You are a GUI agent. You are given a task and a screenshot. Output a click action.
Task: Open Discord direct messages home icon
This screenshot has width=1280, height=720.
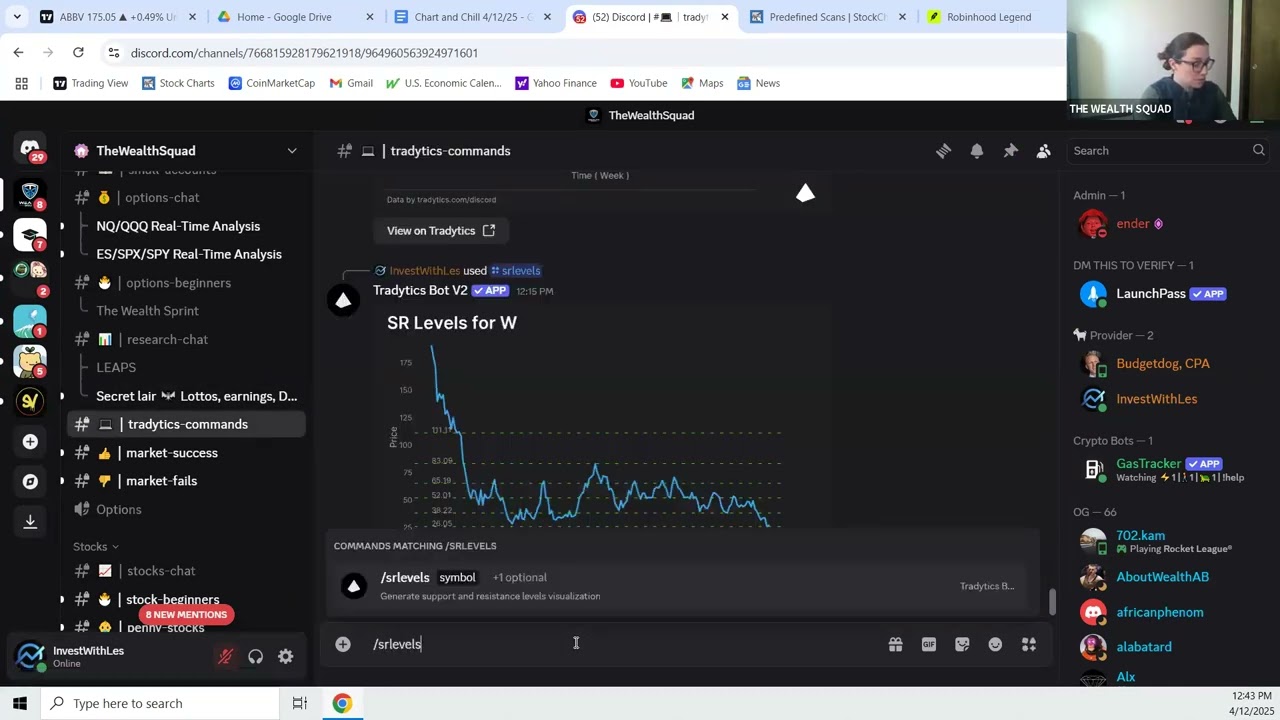click(x=30, y=149)
